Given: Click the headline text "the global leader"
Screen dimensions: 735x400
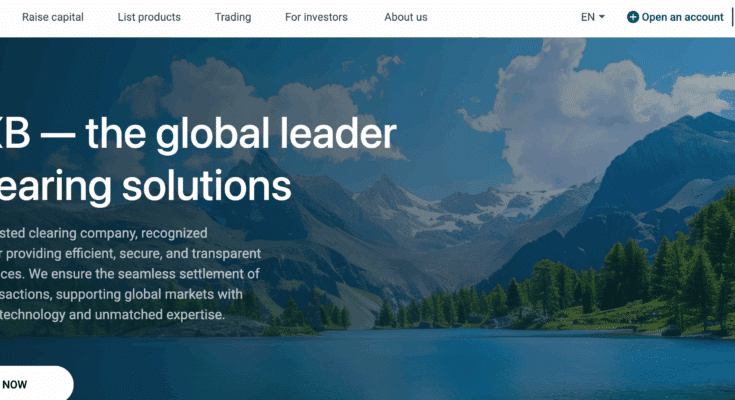Looking at the screenshot, I should coord(241,135).
